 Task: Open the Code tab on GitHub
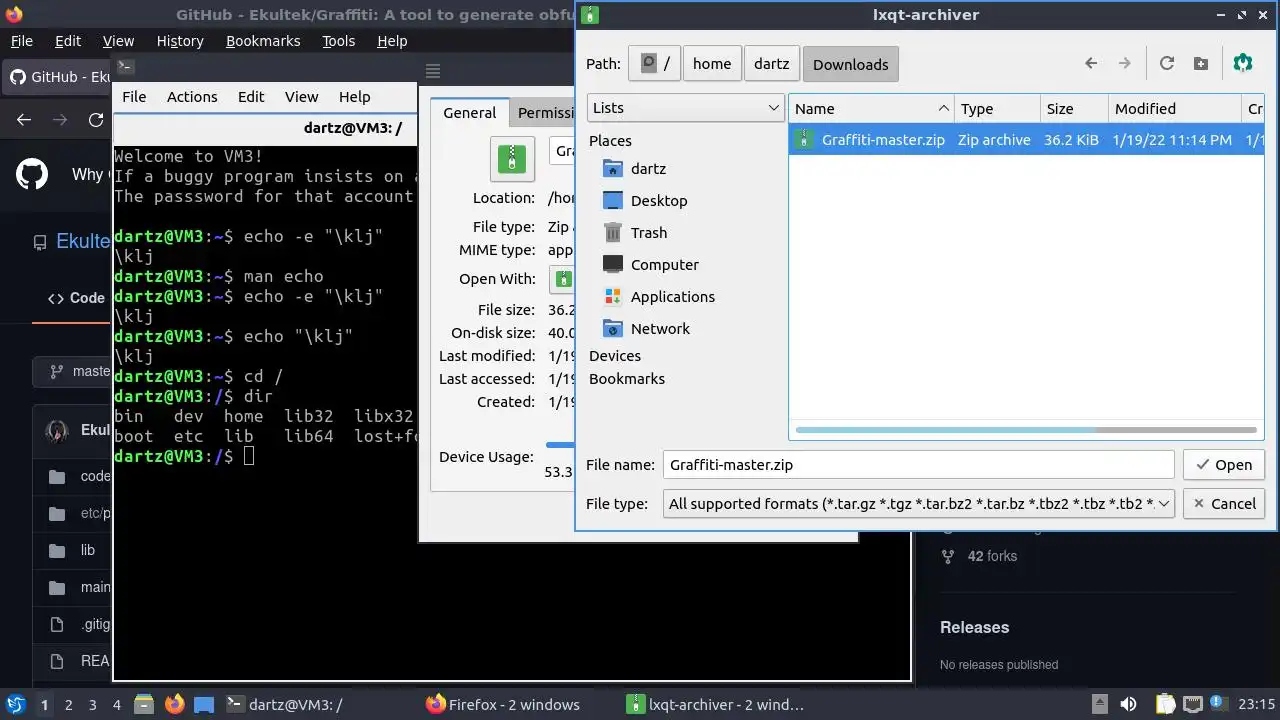[76, 298]
